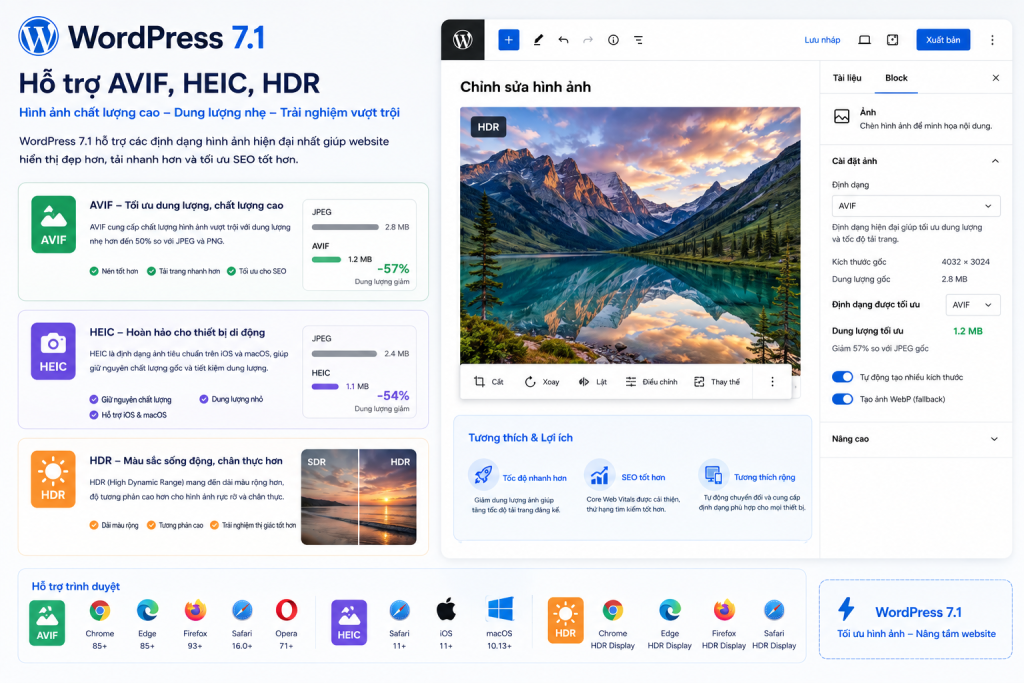The height and width of the screenshot is (683, 1024).
Task: Click the mountain lake image in editor
Action: tap(630, 235)
